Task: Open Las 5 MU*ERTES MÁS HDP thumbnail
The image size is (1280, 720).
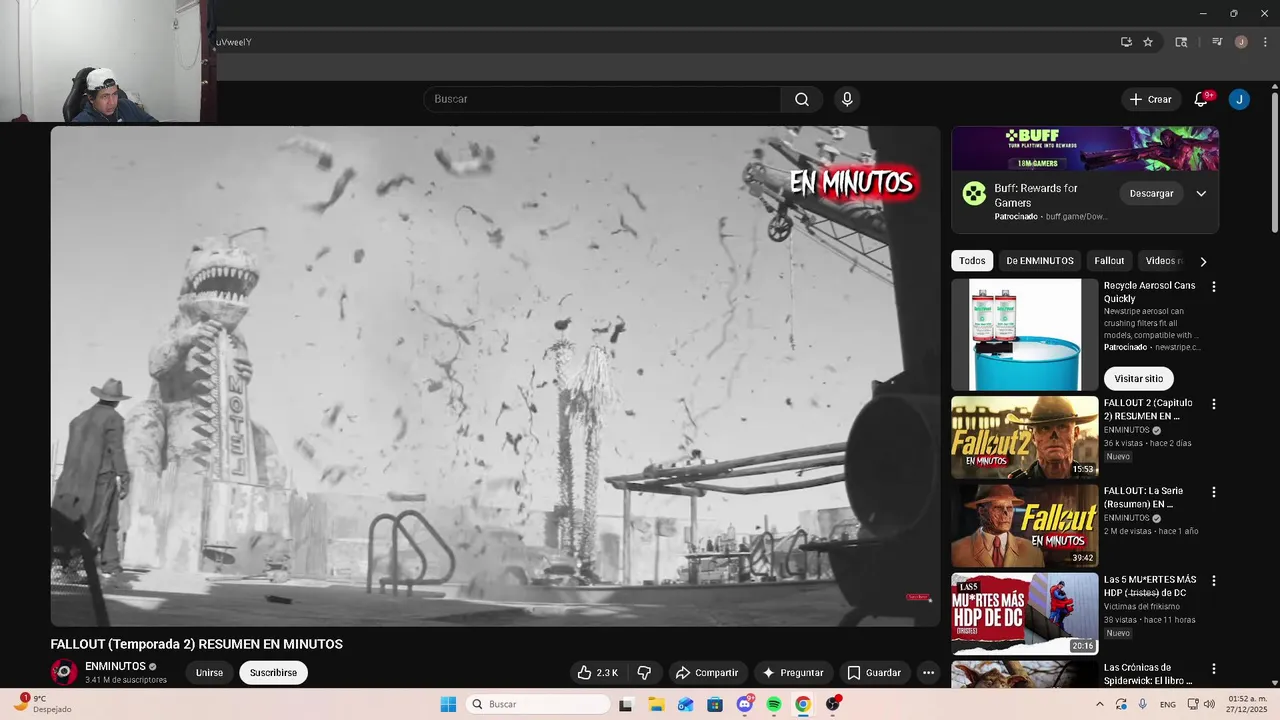Action: [x=1024, y=613]
